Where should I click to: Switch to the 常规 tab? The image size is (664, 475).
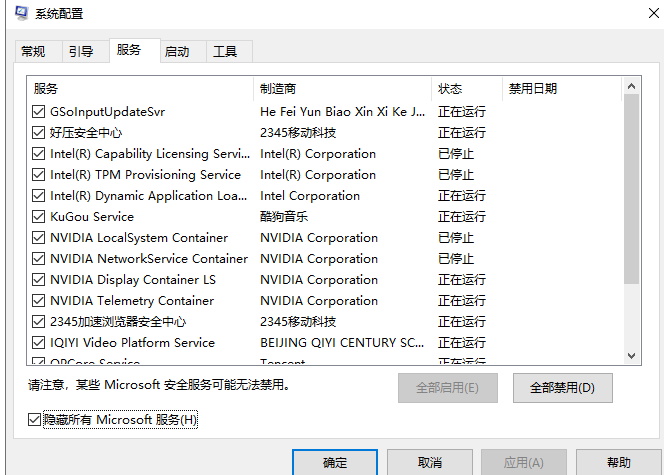point(33,52)
